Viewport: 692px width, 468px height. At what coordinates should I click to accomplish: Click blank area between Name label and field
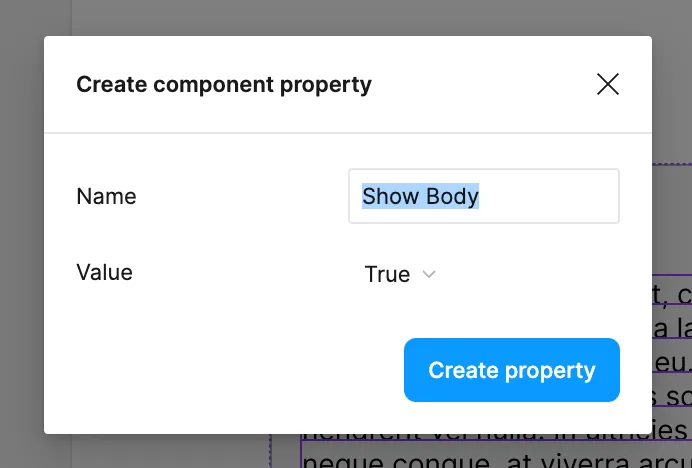(x=240, y=196)
